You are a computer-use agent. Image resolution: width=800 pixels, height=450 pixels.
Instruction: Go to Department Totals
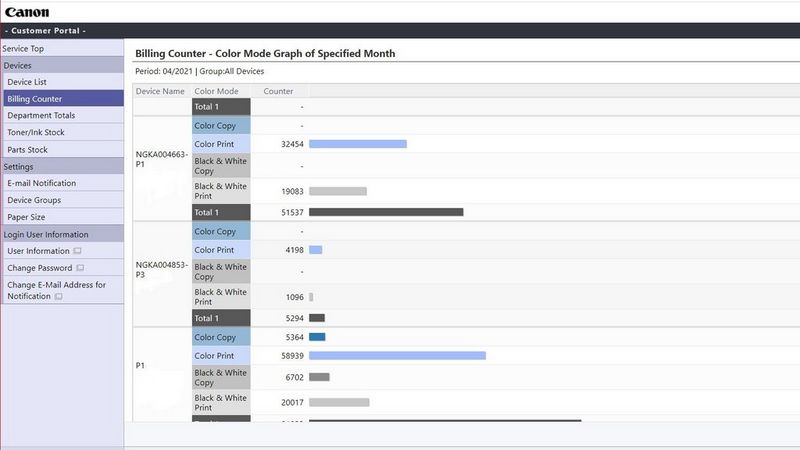[x=41, y=116]
